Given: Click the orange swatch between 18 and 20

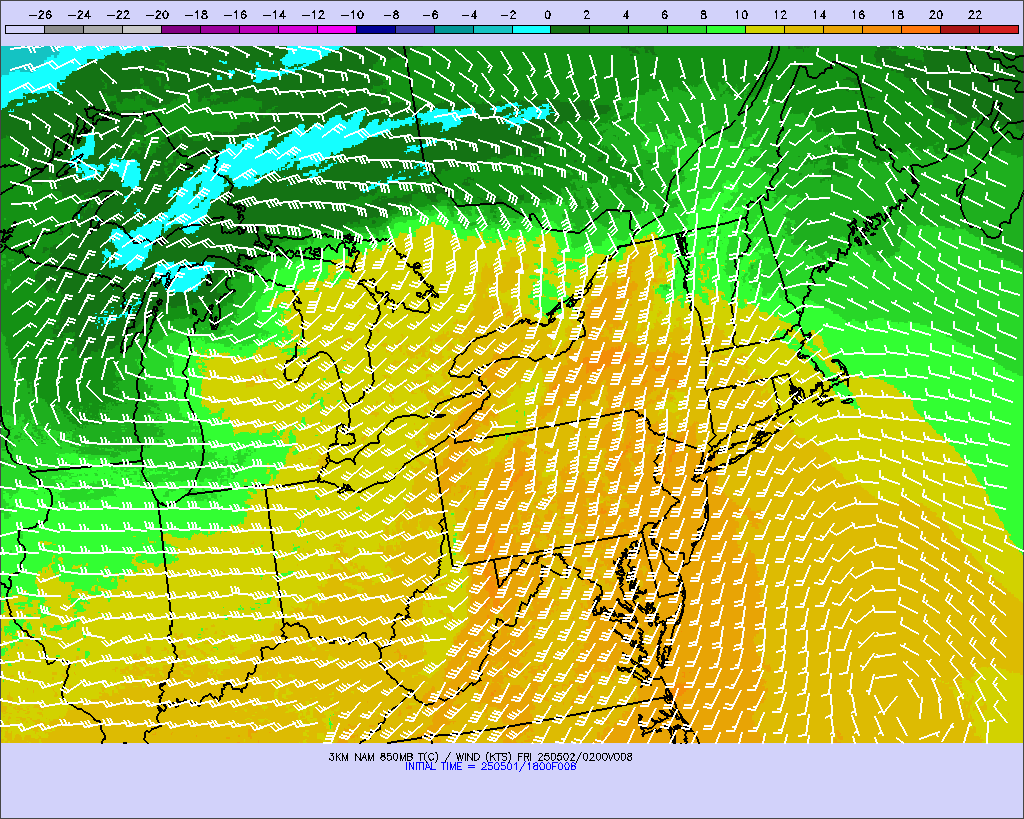Looking at the screenshot, I should coord(921,29).
